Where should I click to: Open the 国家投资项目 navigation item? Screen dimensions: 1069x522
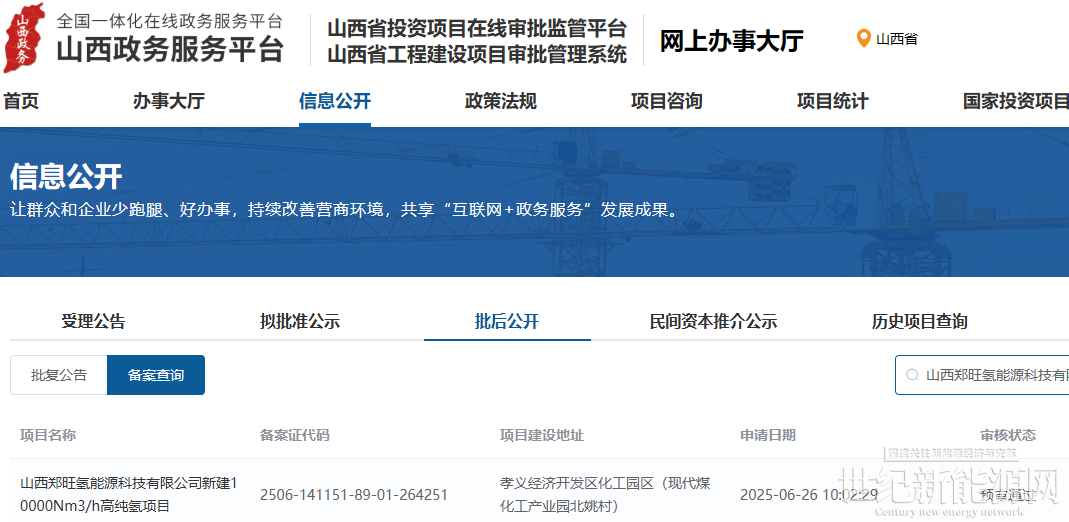[1016, 102]
